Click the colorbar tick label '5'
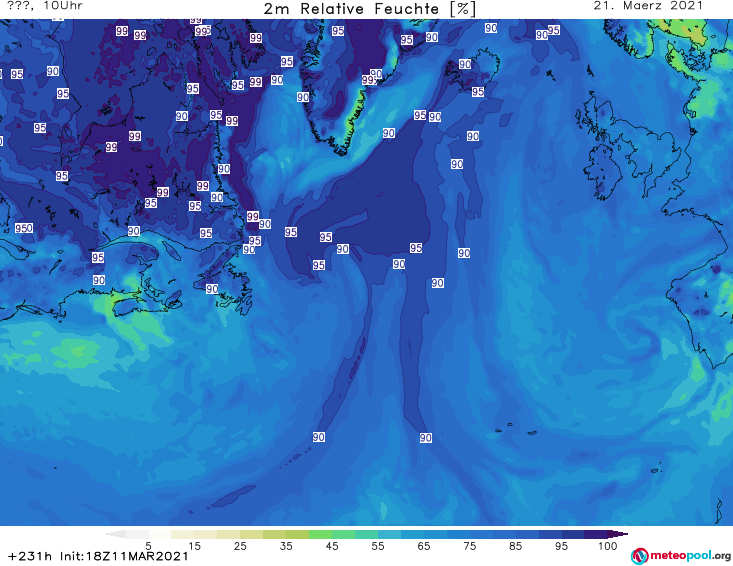733x566 pixels. click(148, 546)
